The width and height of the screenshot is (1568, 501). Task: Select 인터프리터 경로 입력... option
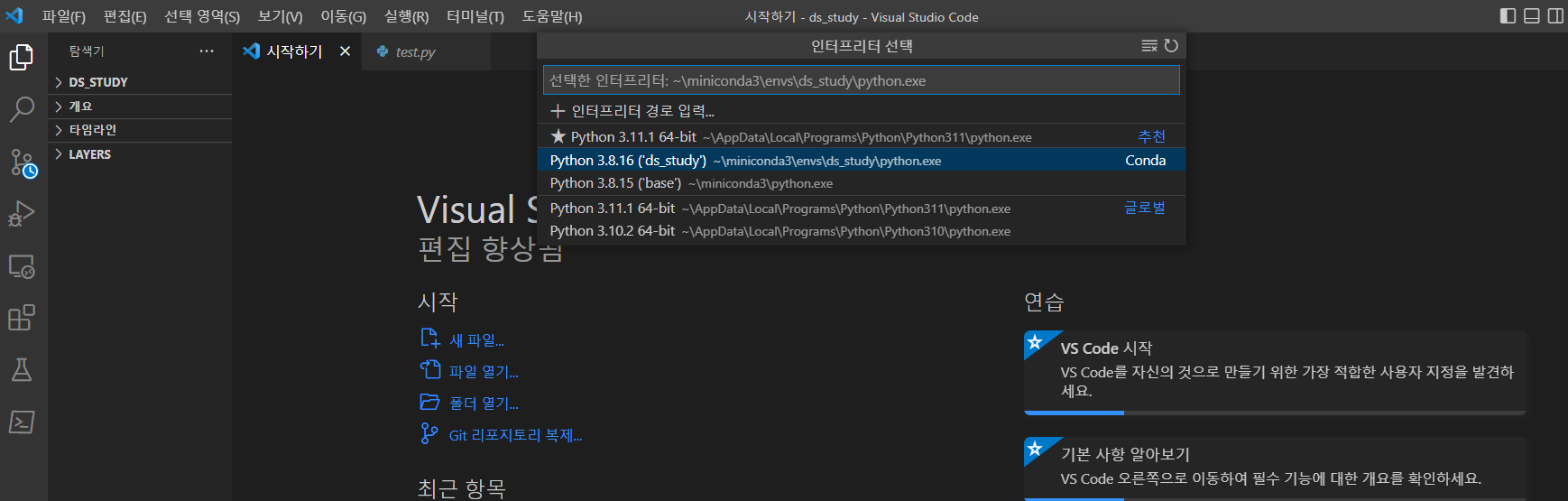[x=862, y=111]
